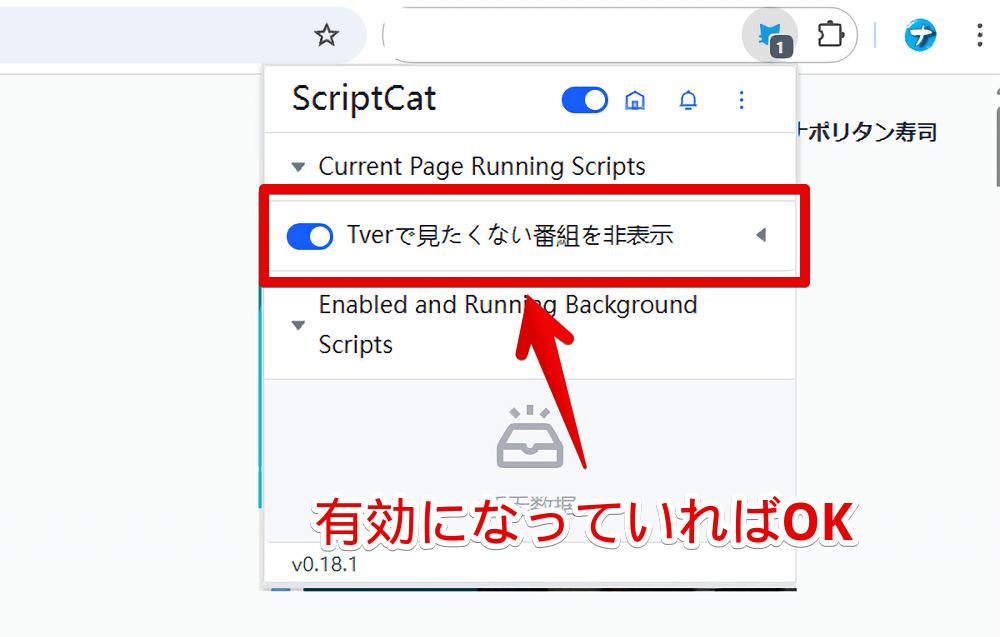Click the ScriptCat notification bell icon
1000x637 pixels.
click(688, 100)
